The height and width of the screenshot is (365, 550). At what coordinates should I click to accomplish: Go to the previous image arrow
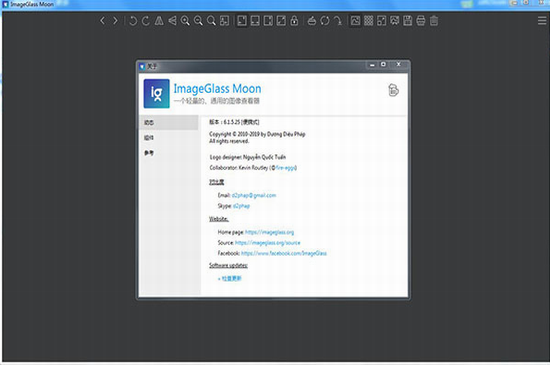pyautogui.click(x=102, y=21)
